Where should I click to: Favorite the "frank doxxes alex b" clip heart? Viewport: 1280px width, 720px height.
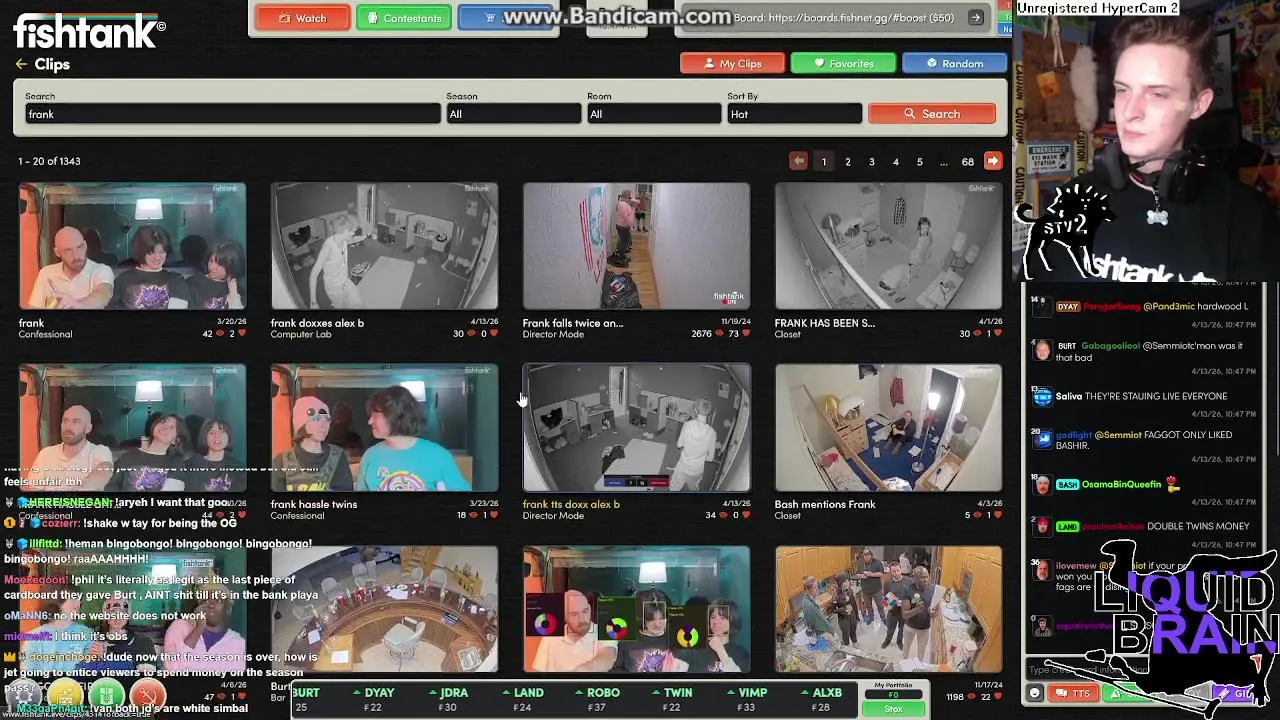pyautogui.click(x=493, y=334)
